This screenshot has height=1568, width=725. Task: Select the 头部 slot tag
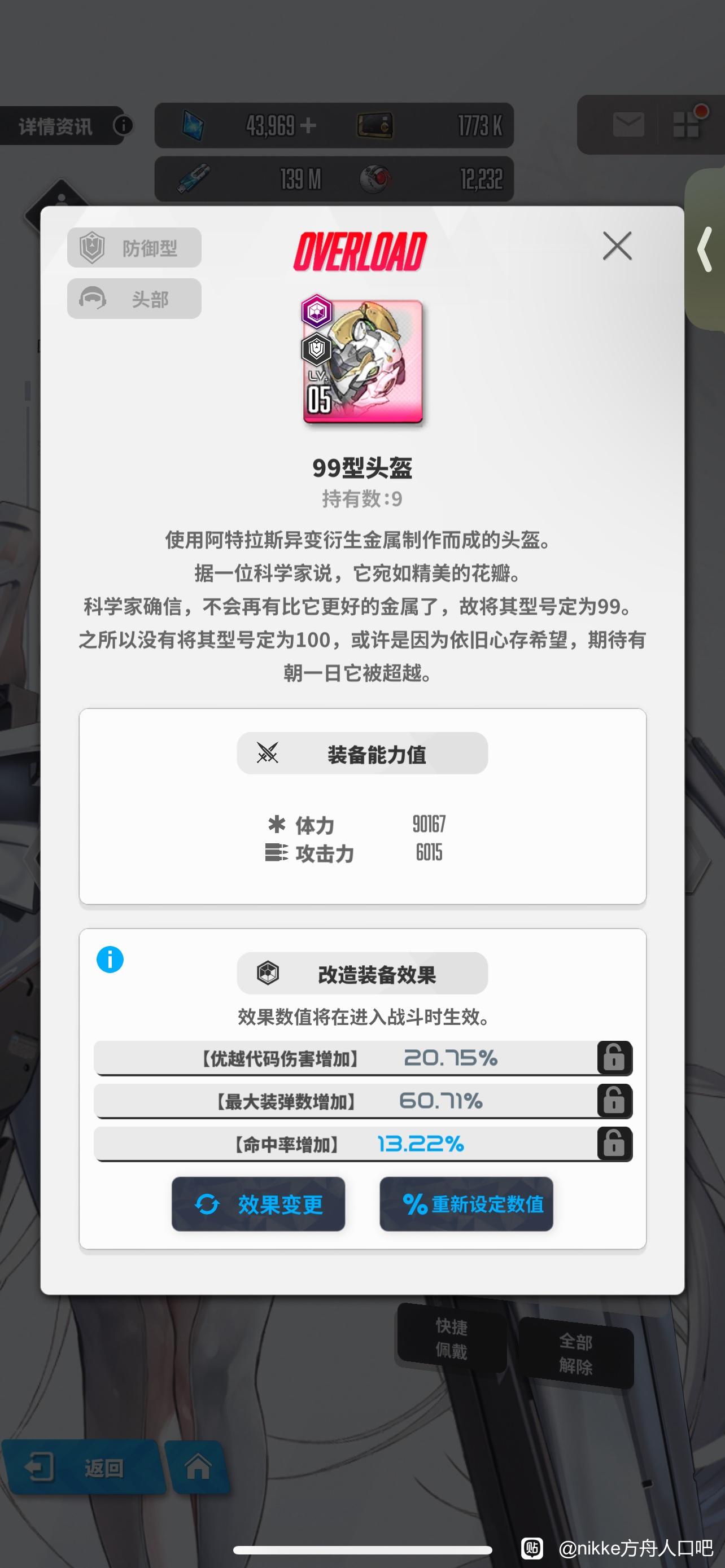point(134,298)
